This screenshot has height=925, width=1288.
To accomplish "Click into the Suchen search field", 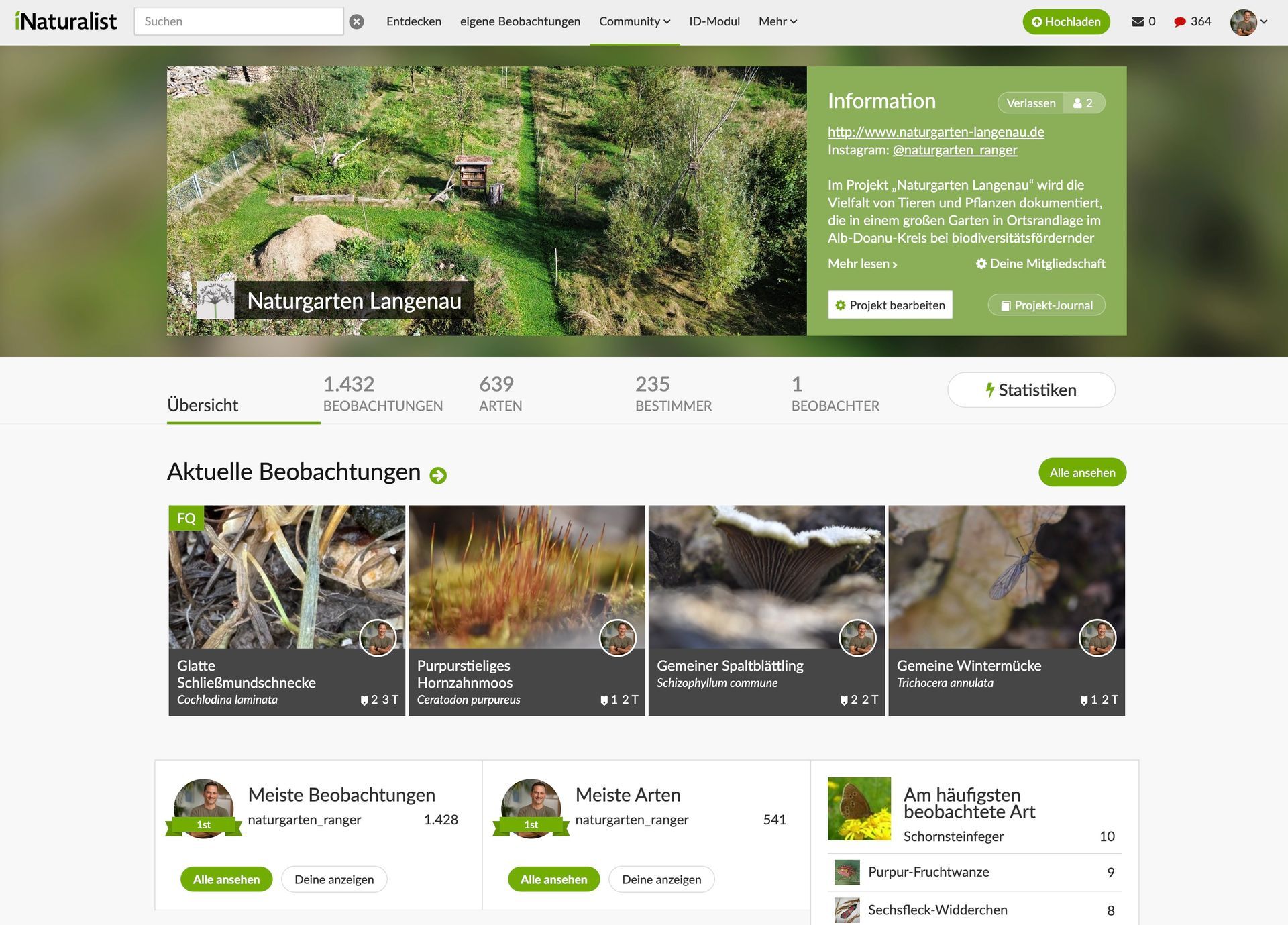I will tap(239, 21).
